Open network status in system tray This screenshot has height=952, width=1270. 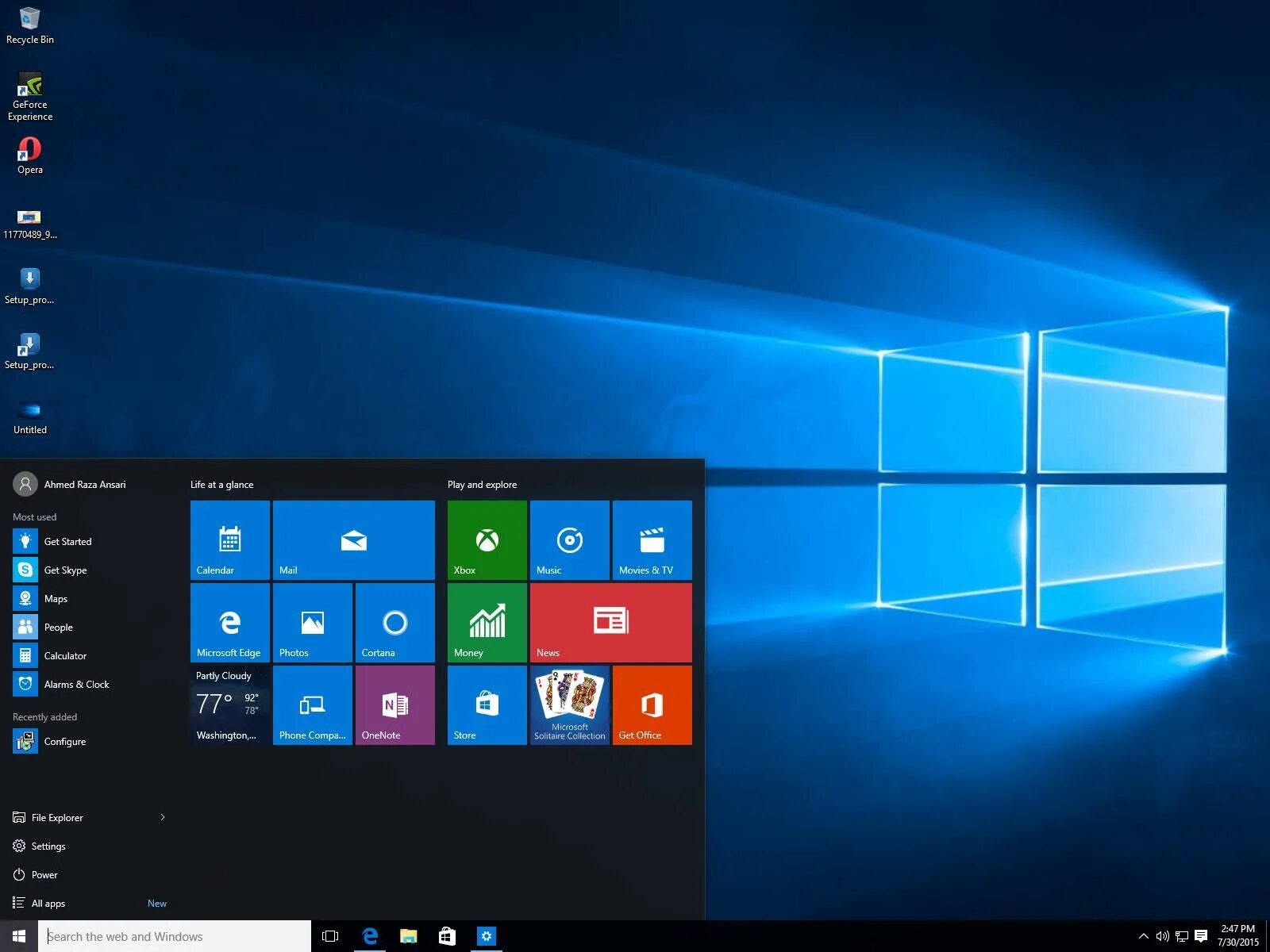[1181, 936]
